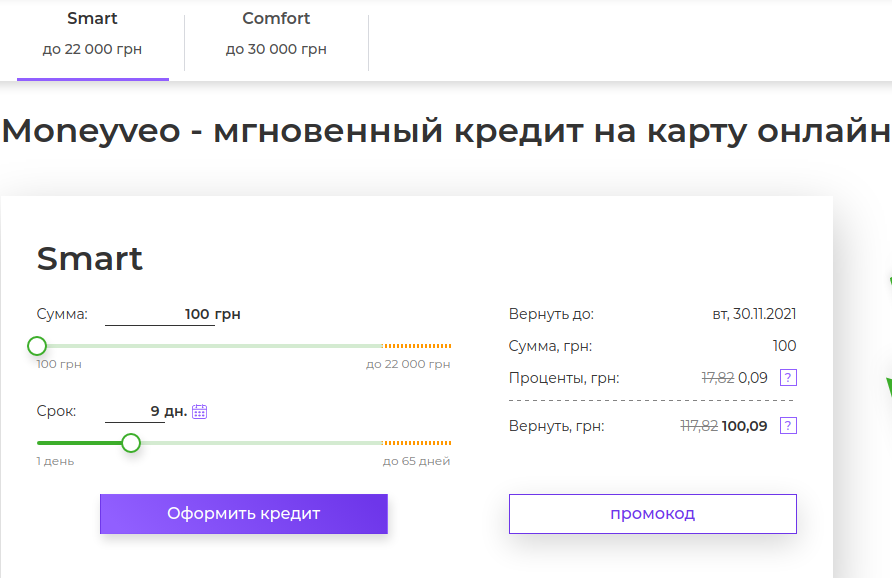Click the Moneyveo page heading

(x=446, y=131)
